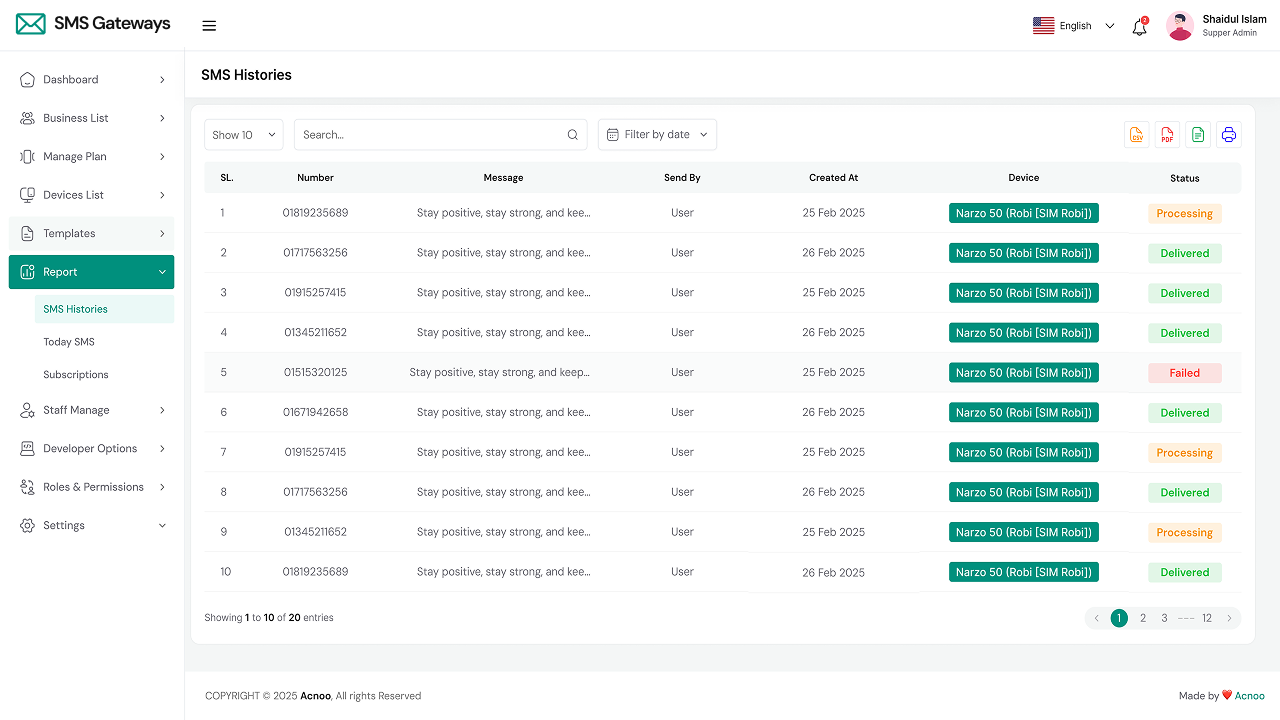Print the SMS histories table

[x=1229, y=135]
